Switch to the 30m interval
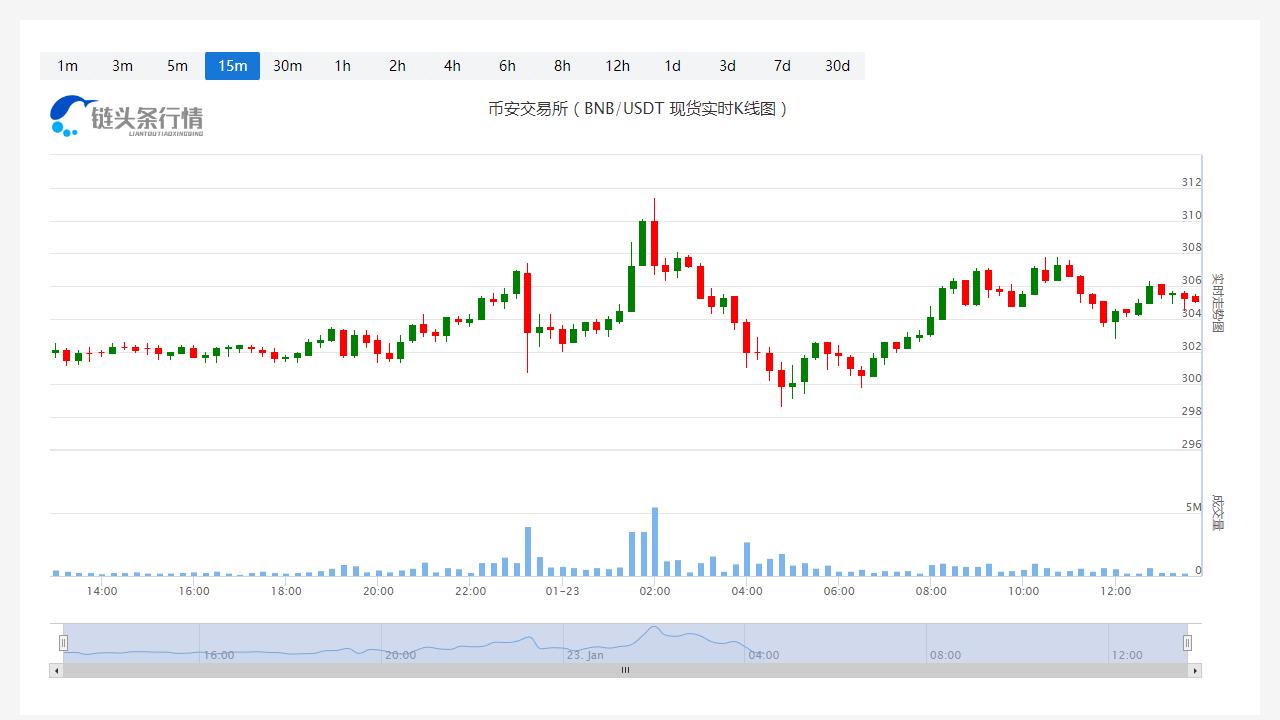This screenshot has width=1280, height=720. click(287, 66)
